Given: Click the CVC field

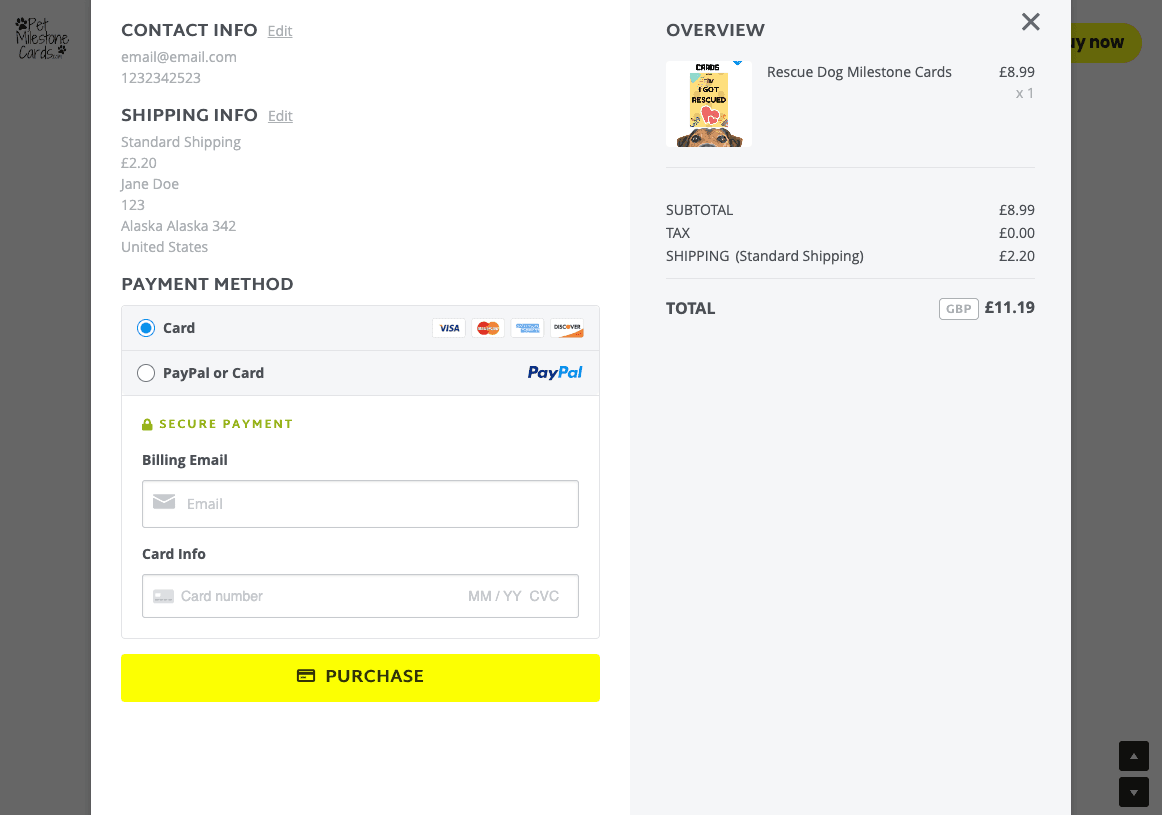Looking at the screenshot, I should [x=545, y=596].
